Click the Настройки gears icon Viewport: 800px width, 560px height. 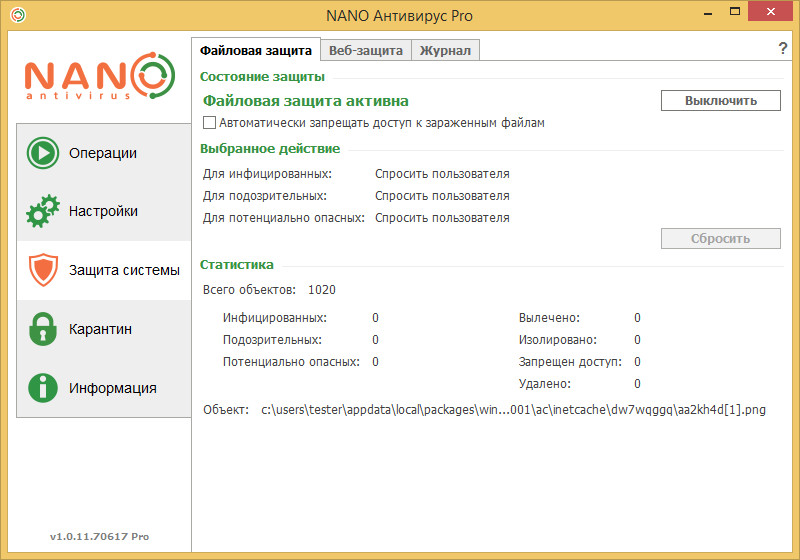tap(43, 211)
